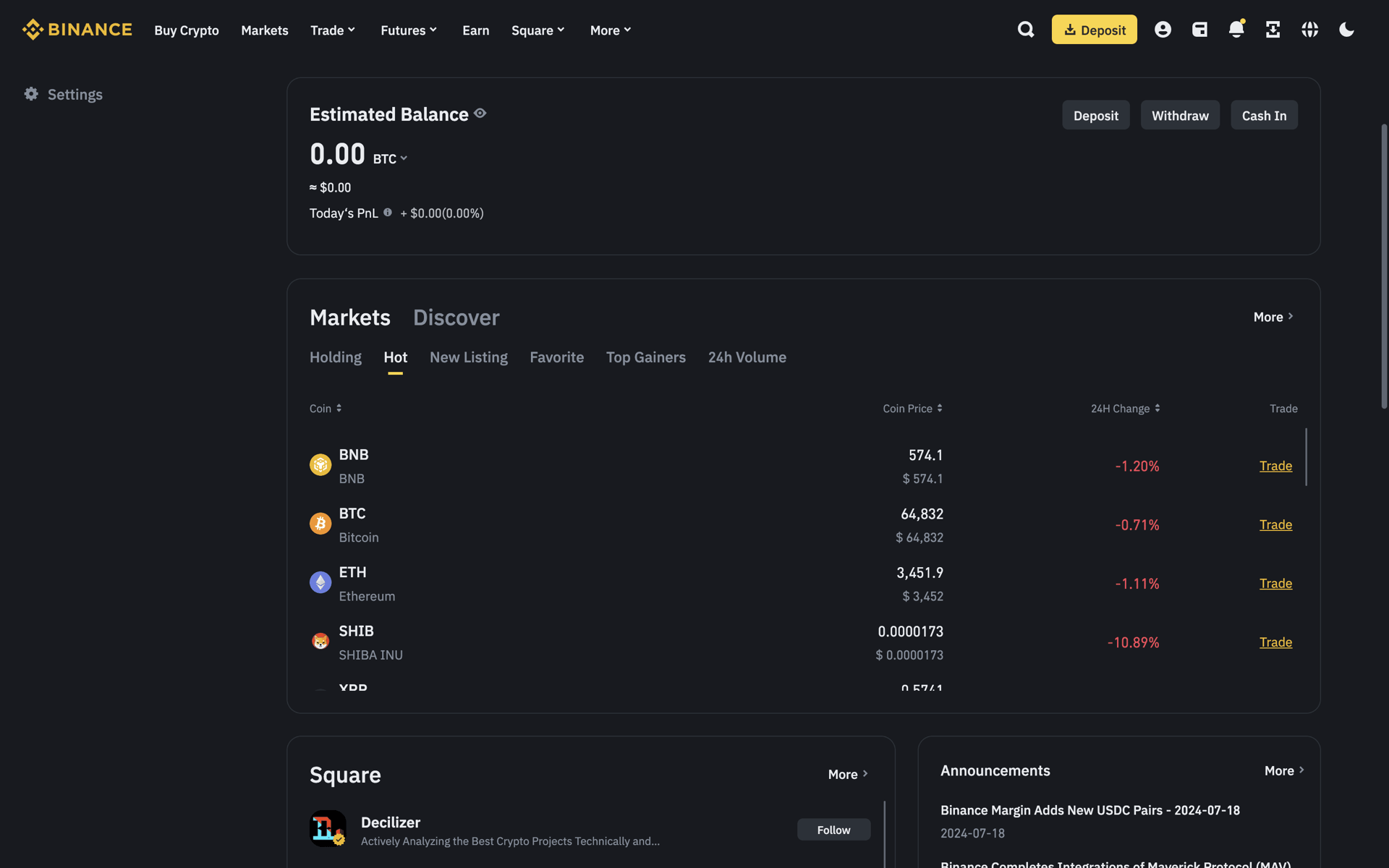Click the 3,451.9 ETH price
The width and height of the screenshot is (1389, 868).
(919, 573)
